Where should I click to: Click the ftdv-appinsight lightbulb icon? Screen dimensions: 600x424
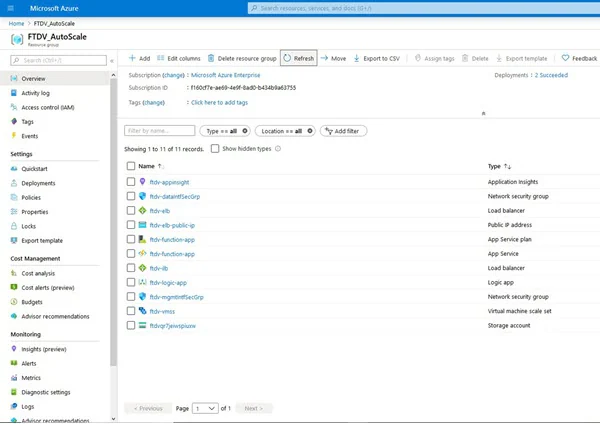[142, 182]
